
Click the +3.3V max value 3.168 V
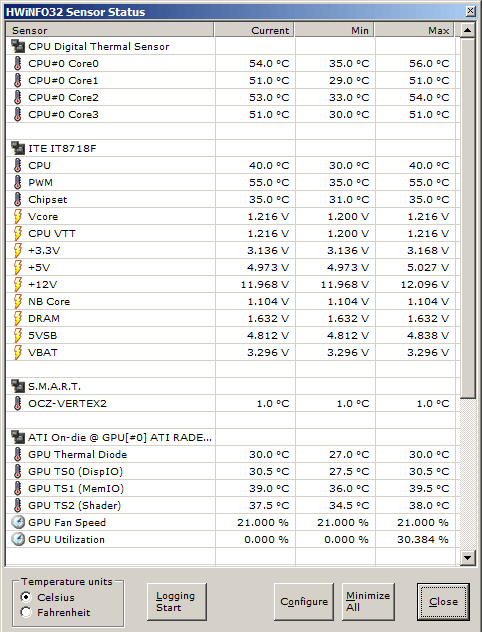pyautogui.click(x=428, y=250)
